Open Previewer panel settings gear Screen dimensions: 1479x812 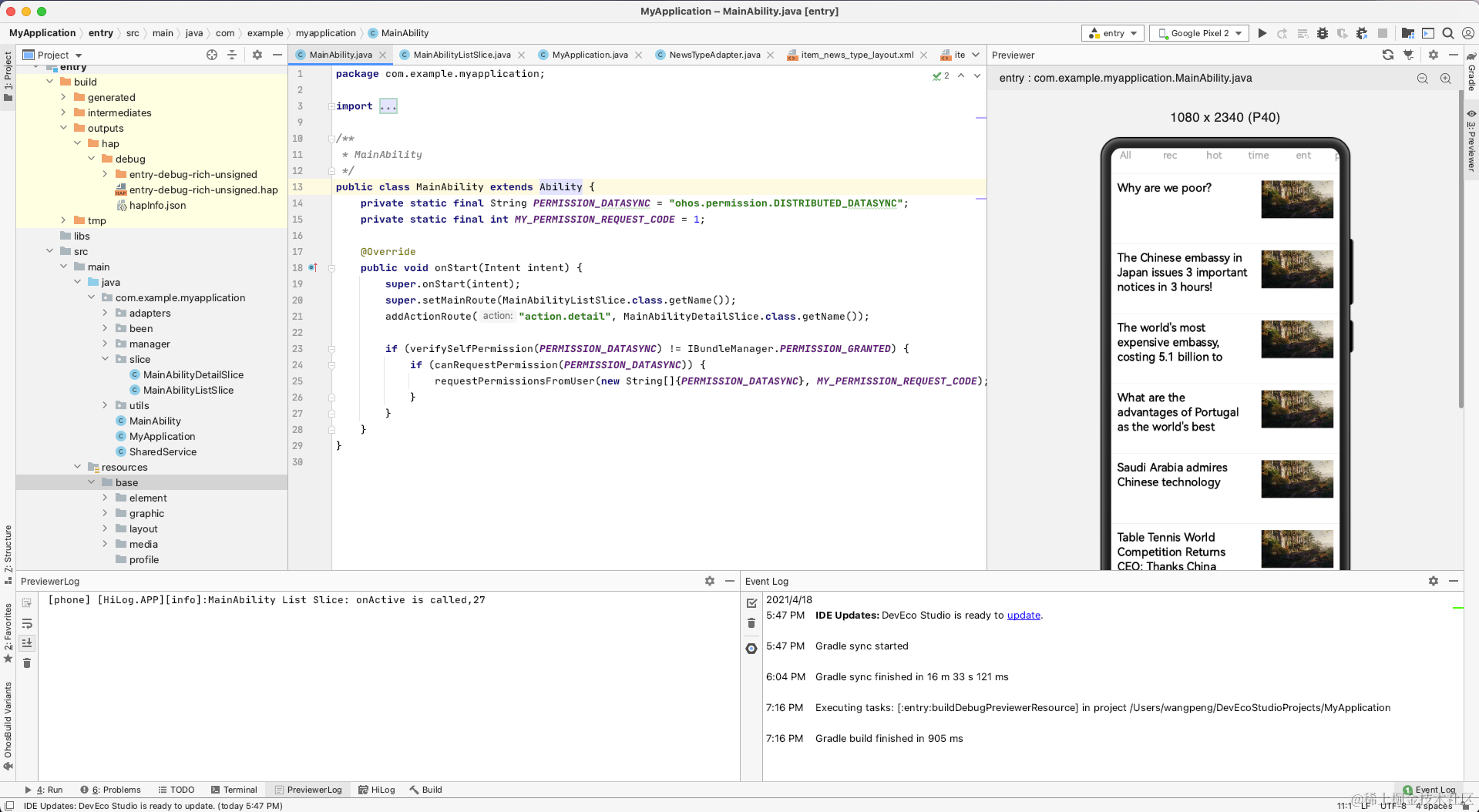(1433, 55)
